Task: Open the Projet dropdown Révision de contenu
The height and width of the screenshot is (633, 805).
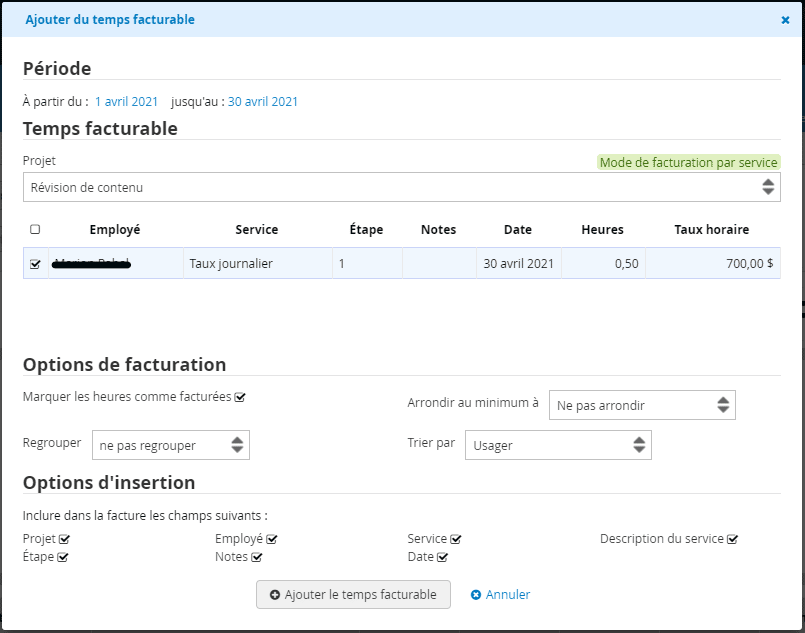Action: coord(401,187)
